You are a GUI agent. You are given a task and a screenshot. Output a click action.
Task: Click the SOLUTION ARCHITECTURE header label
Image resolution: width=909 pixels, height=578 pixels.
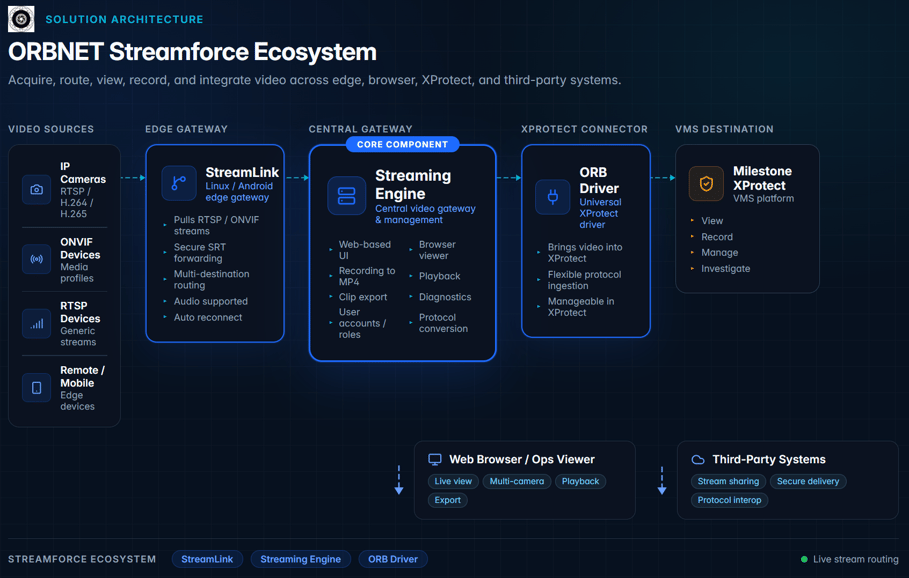coord(124,19)
